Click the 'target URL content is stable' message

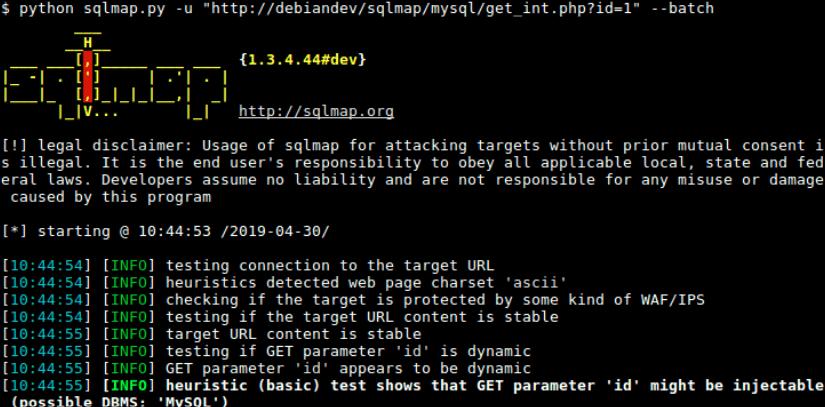(294, 334)
